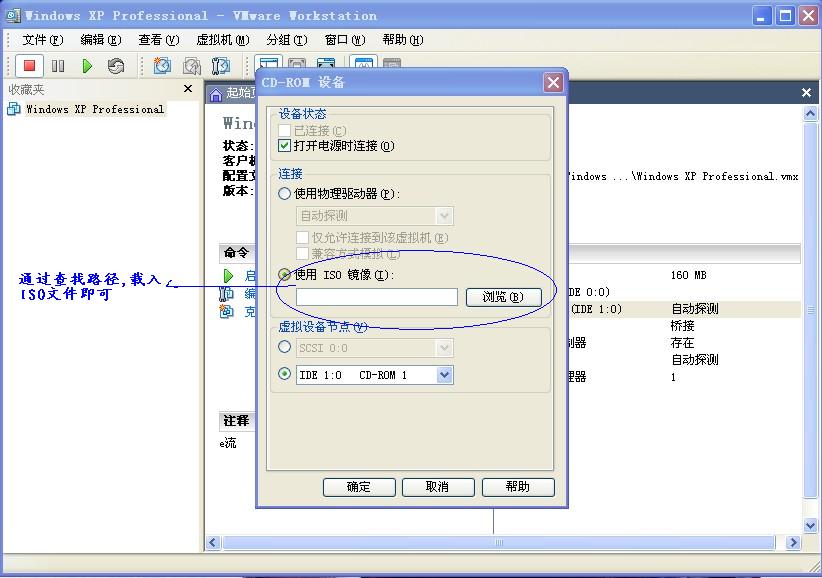Open the 文件 menu
822x578 pixels.
[x=42, y=40]
